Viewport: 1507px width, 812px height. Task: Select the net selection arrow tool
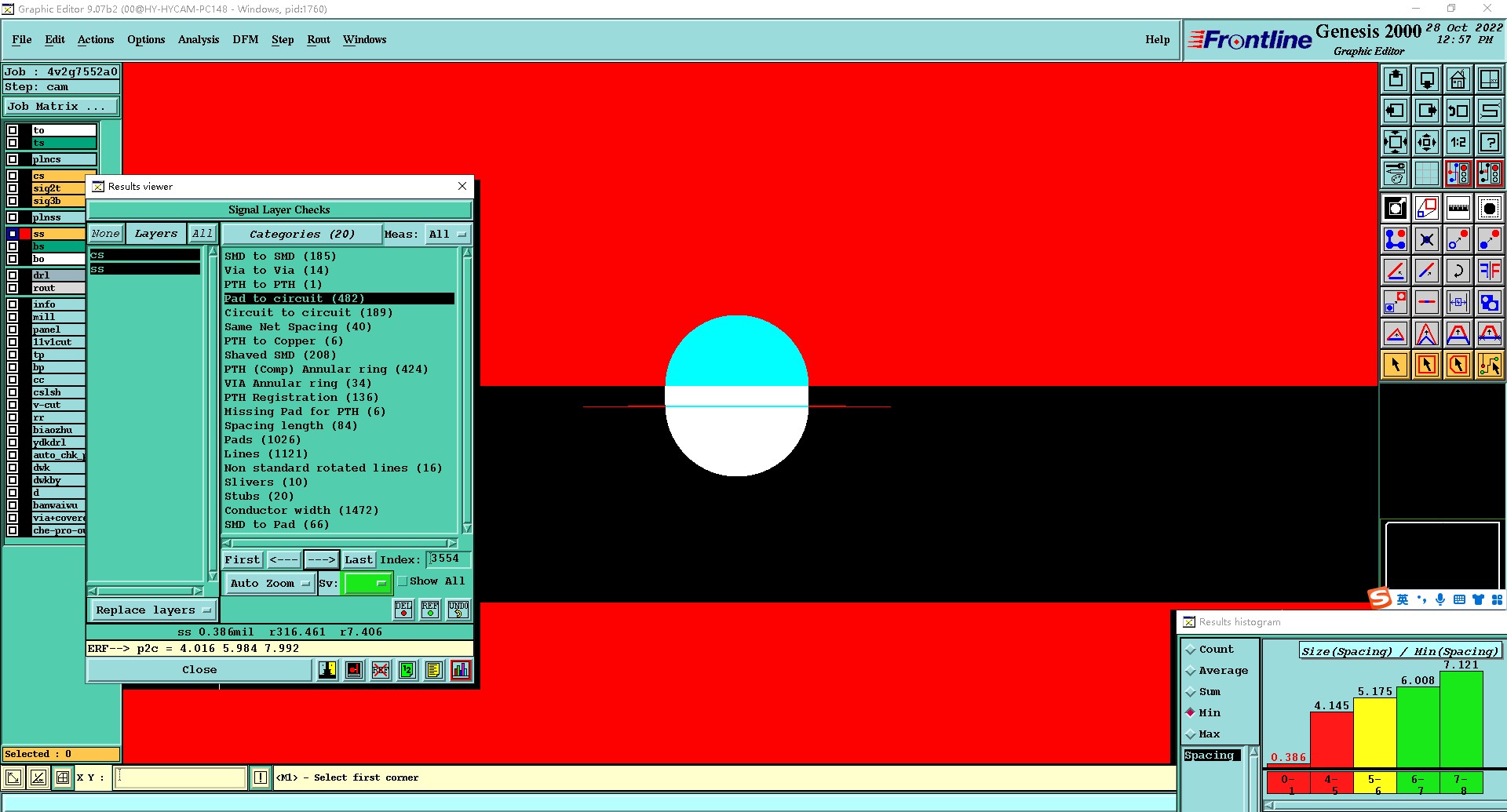1490,365
